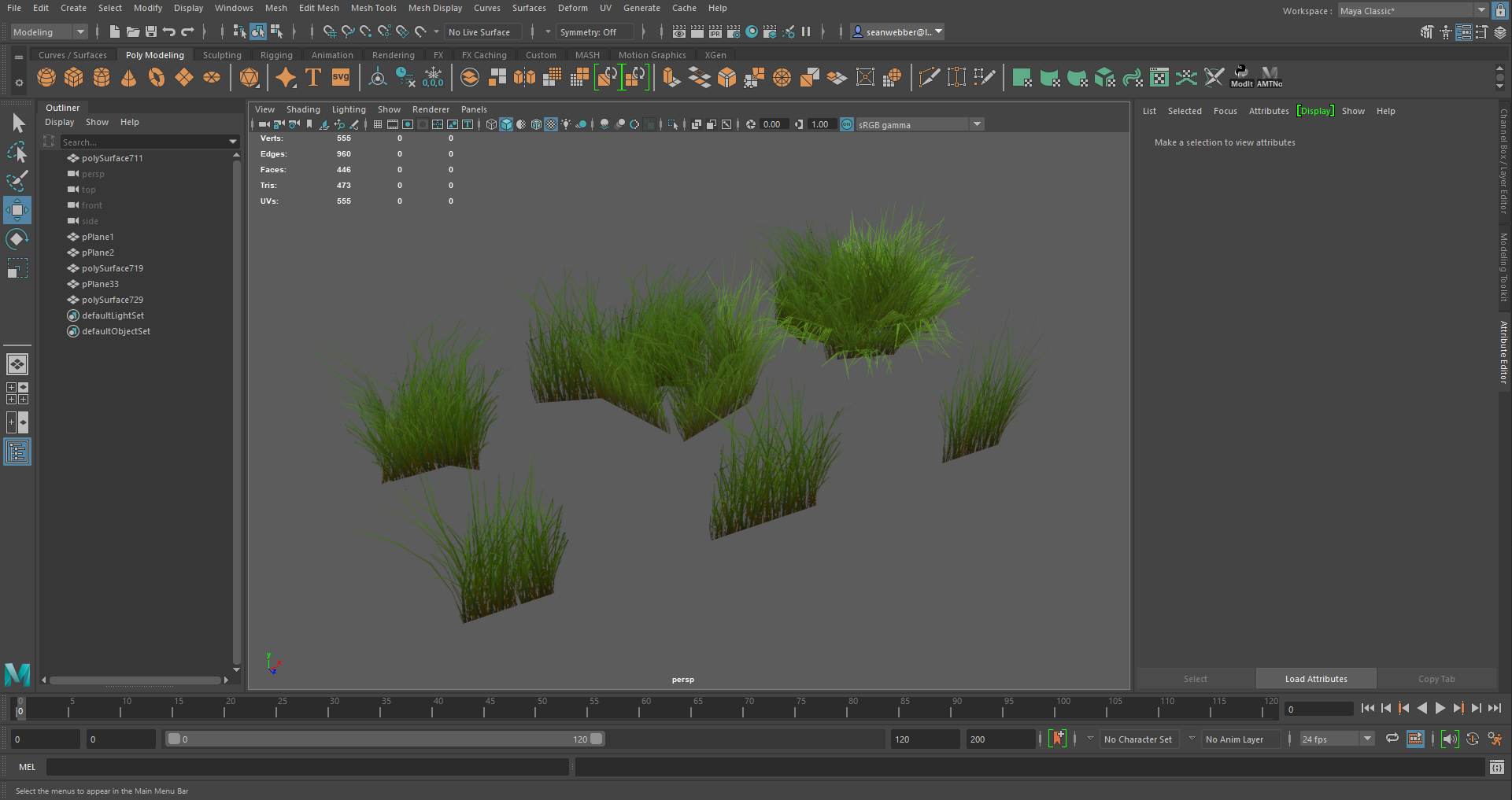1512x800 pixels.
Task: Click the polygon Type text tool
Action: tap(313, 77)
